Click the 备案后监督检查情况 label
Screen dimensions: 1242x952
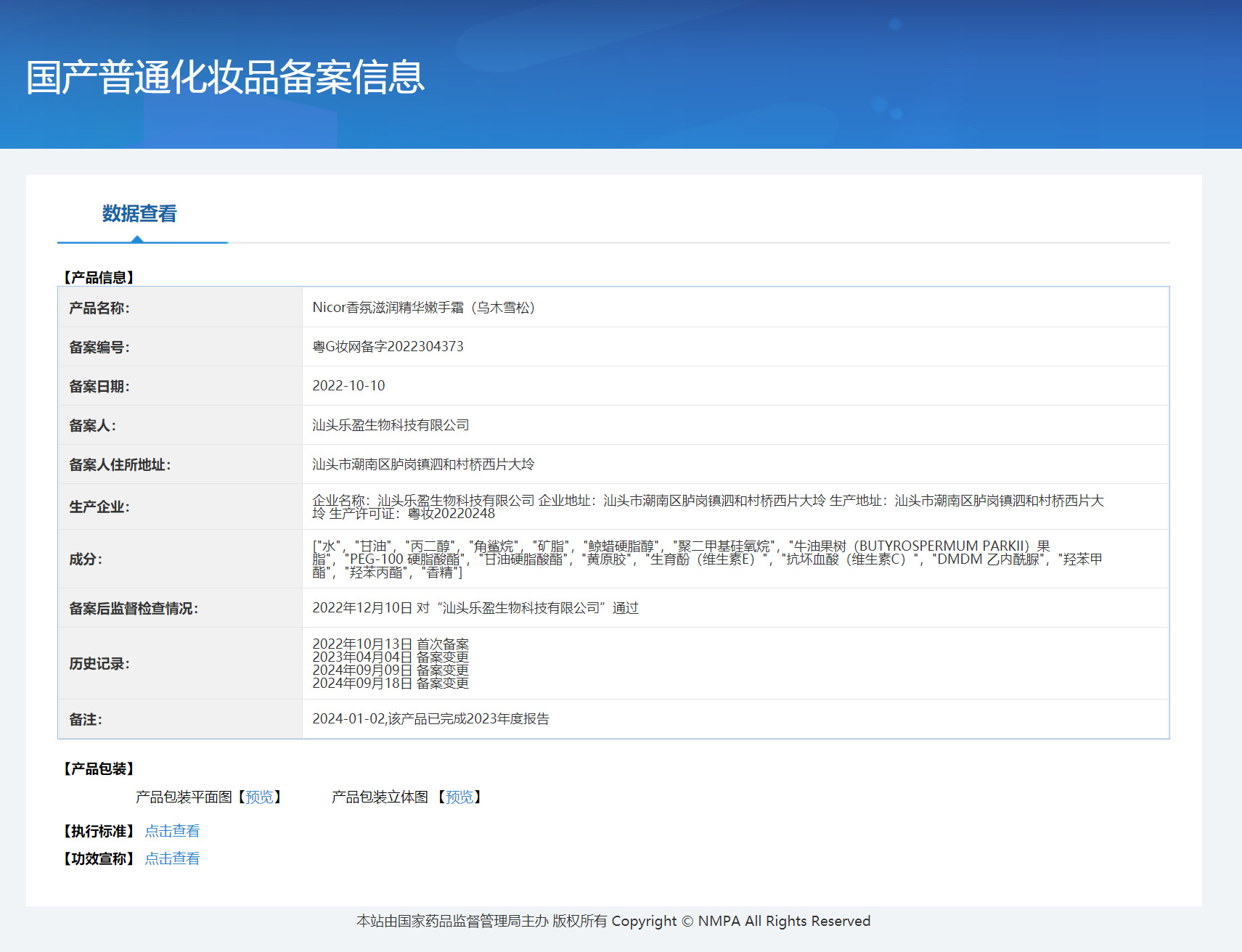[x=134, y=608]
